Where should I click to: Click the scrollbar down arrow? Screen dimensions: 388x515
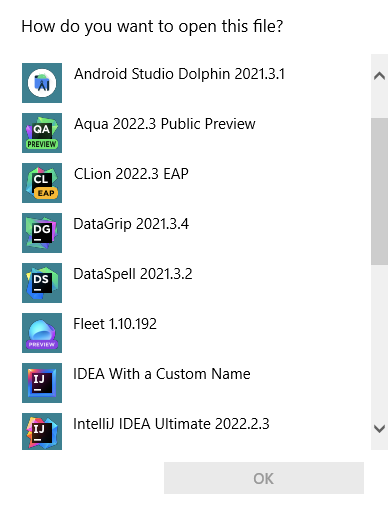pyautogui.click(x=379, y=428)
